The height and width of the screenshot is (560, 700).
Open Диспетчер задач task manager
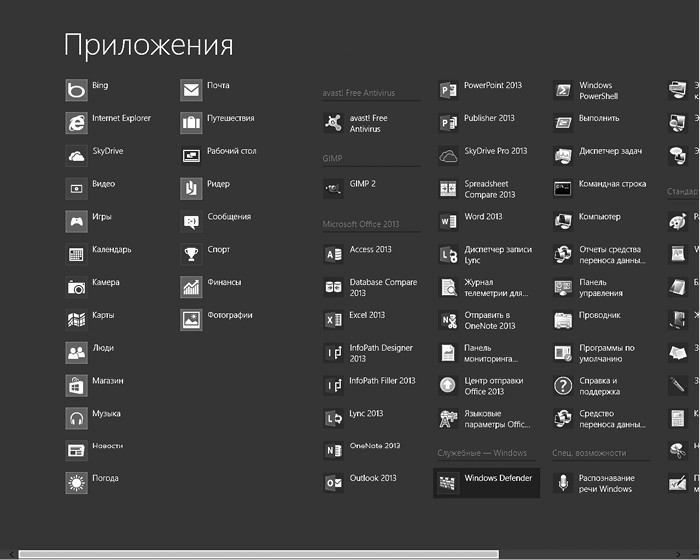[x=563, y=156]
